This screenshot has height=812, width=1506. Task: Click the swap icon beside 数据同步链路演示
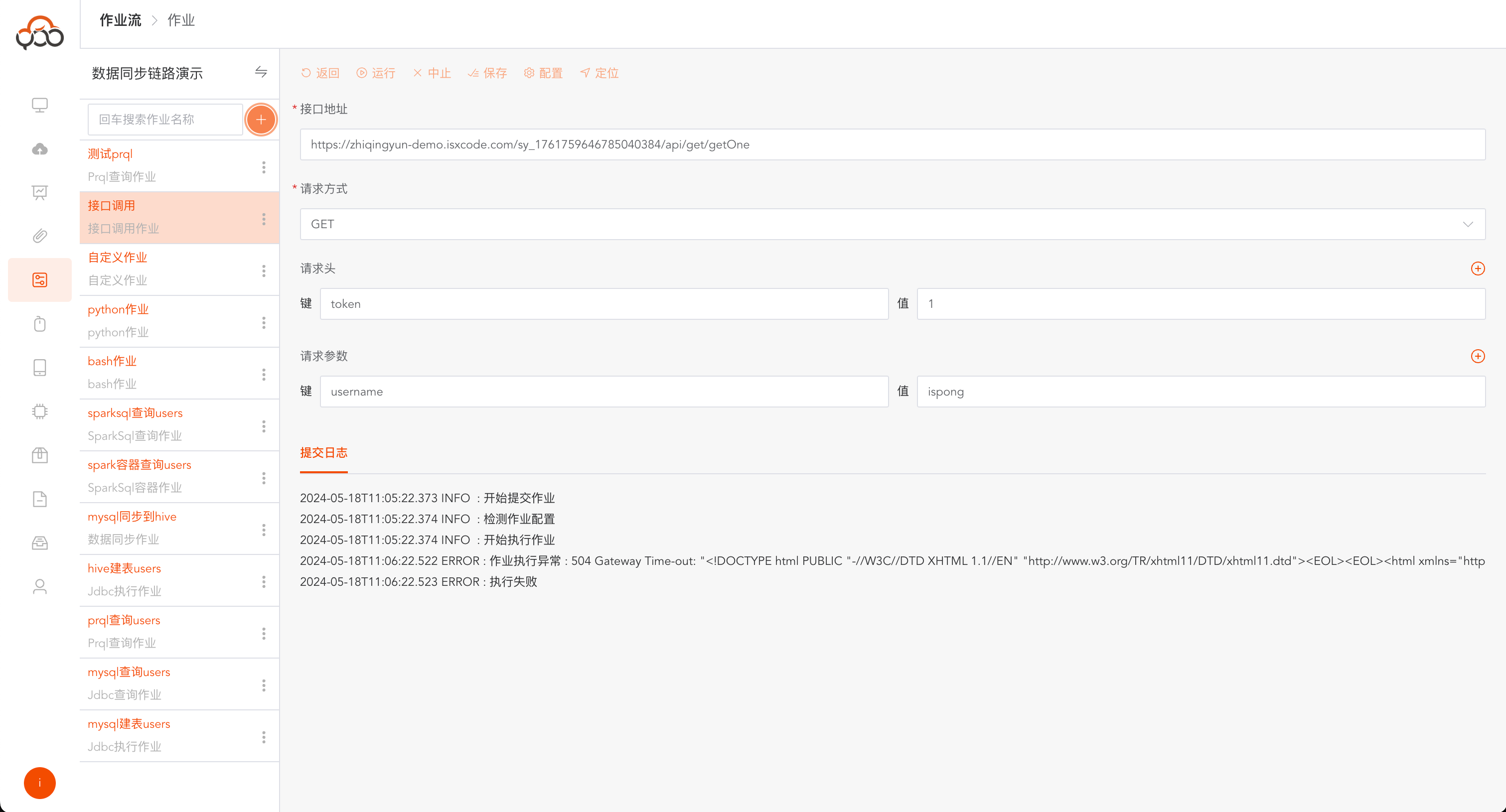(261, 72)
